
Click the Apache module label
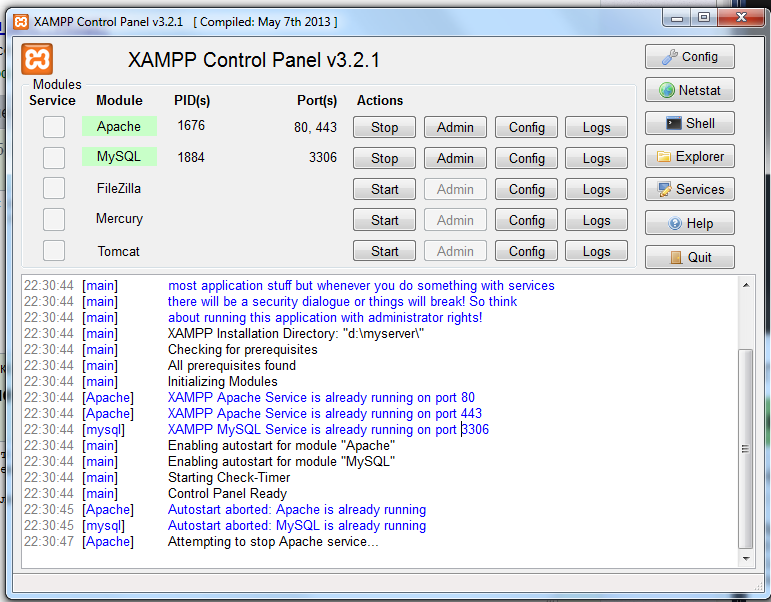119,126
